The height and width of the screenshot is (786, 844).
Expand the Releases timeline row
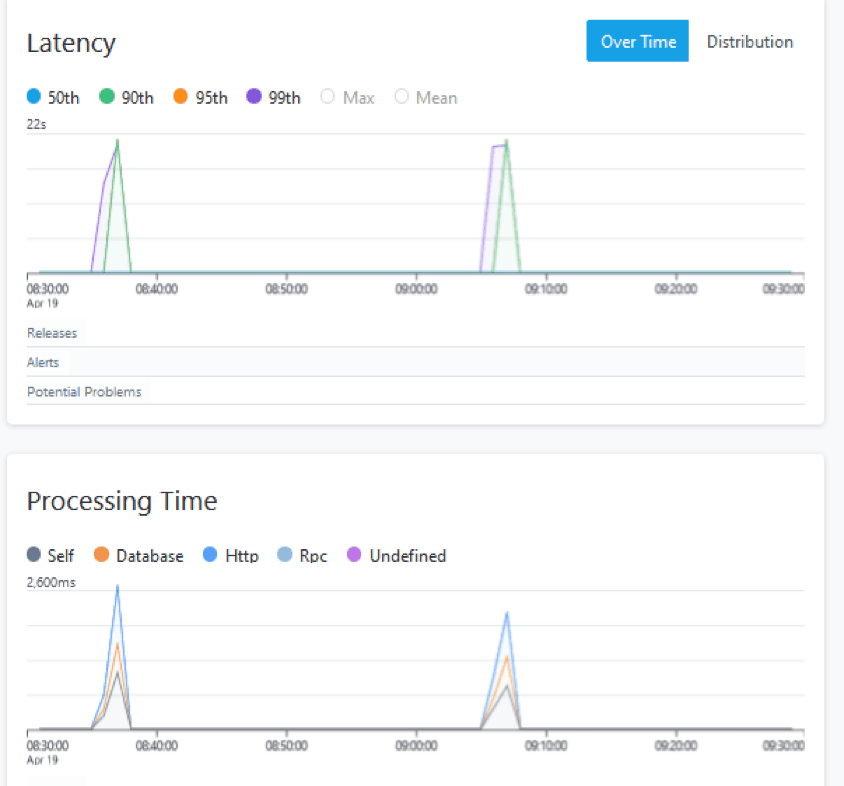(x=52, y=333)
